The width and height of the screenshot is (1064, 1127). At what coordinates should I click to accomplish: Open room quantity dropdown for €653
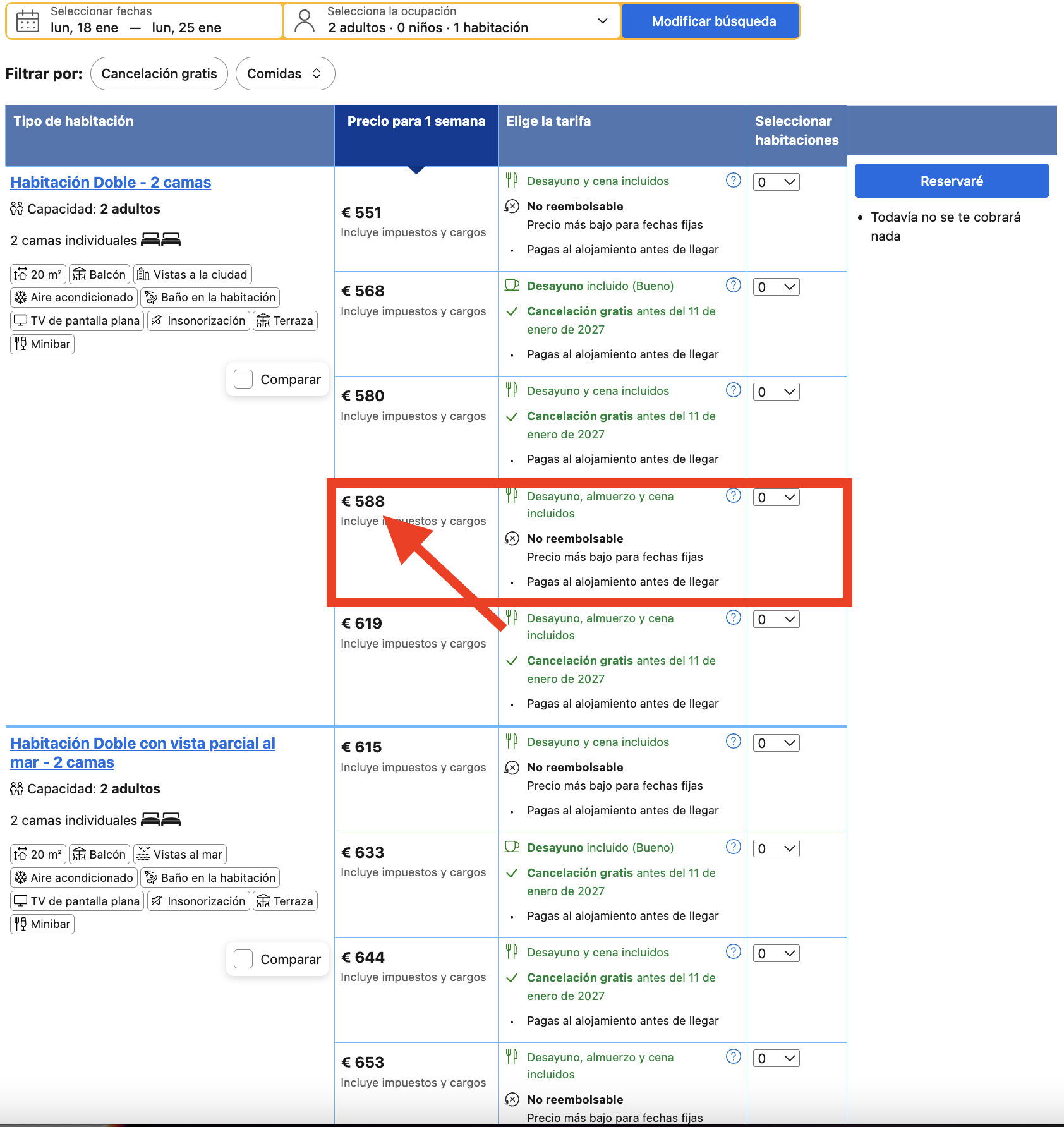click(776, 1058)
